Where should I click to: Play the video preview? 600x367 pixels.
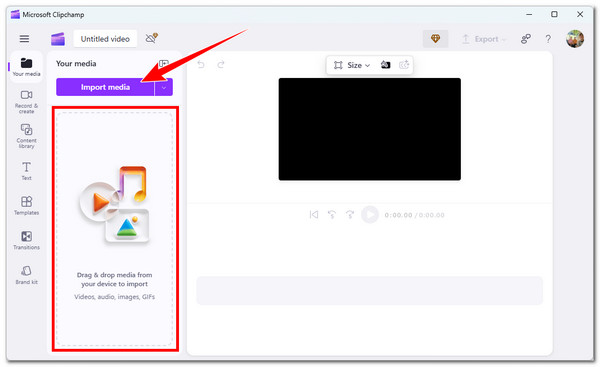[x=370, y=215]
